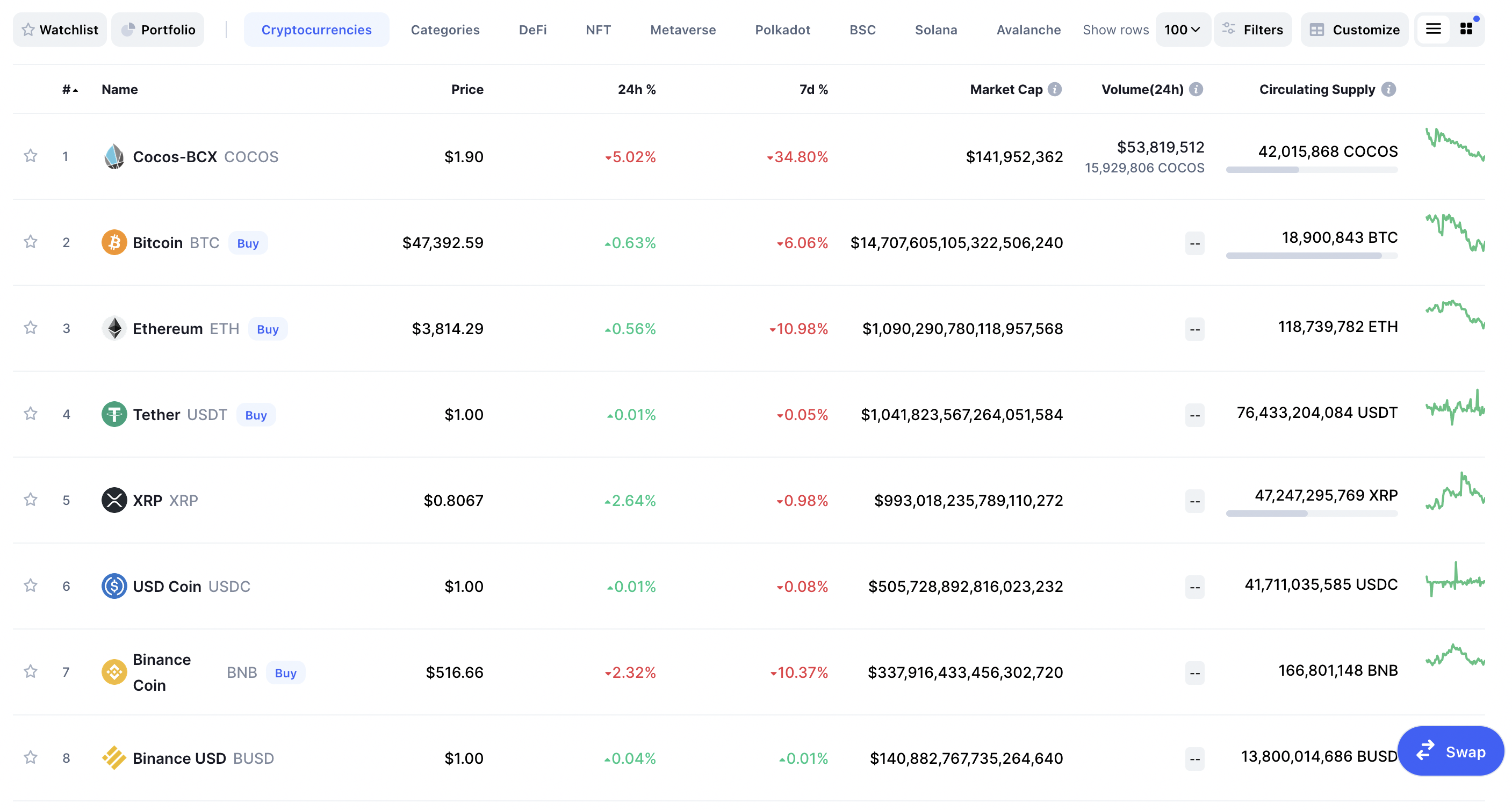Click the Tether coin logo

point(114,414)
